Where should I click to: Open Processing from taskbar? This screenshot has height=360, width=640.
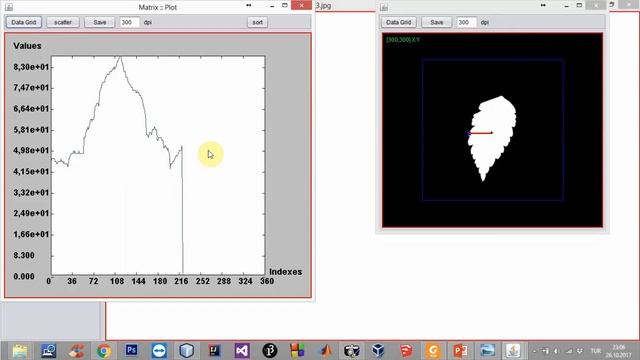269,350
